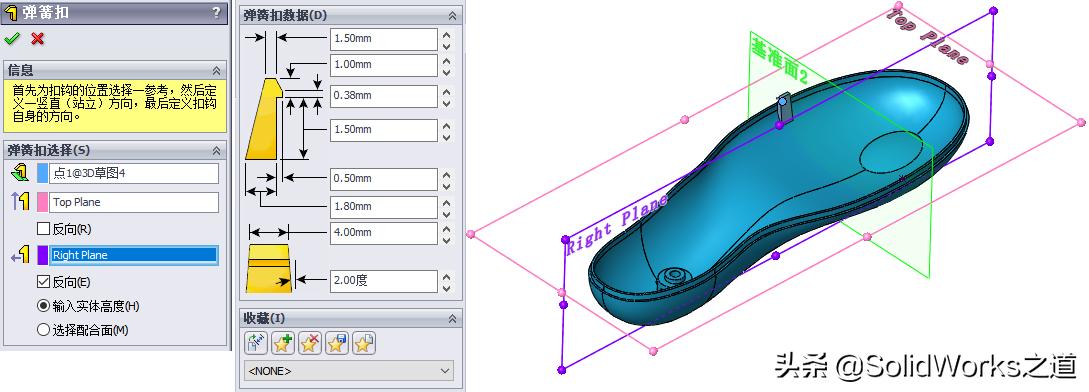Collapse the 收藏(I) section
The width and height of the screenshot is (1089, 392).
(452, 318)
